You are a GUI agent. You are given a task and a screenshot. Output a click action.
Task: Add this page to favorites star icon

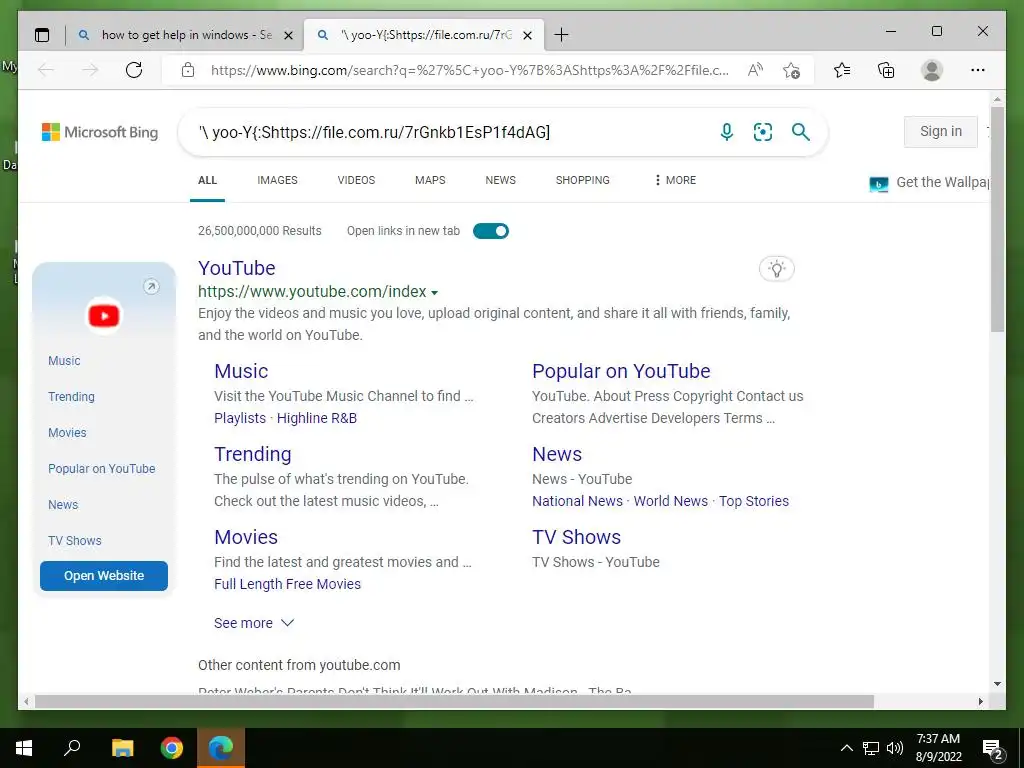click(792, 70)
